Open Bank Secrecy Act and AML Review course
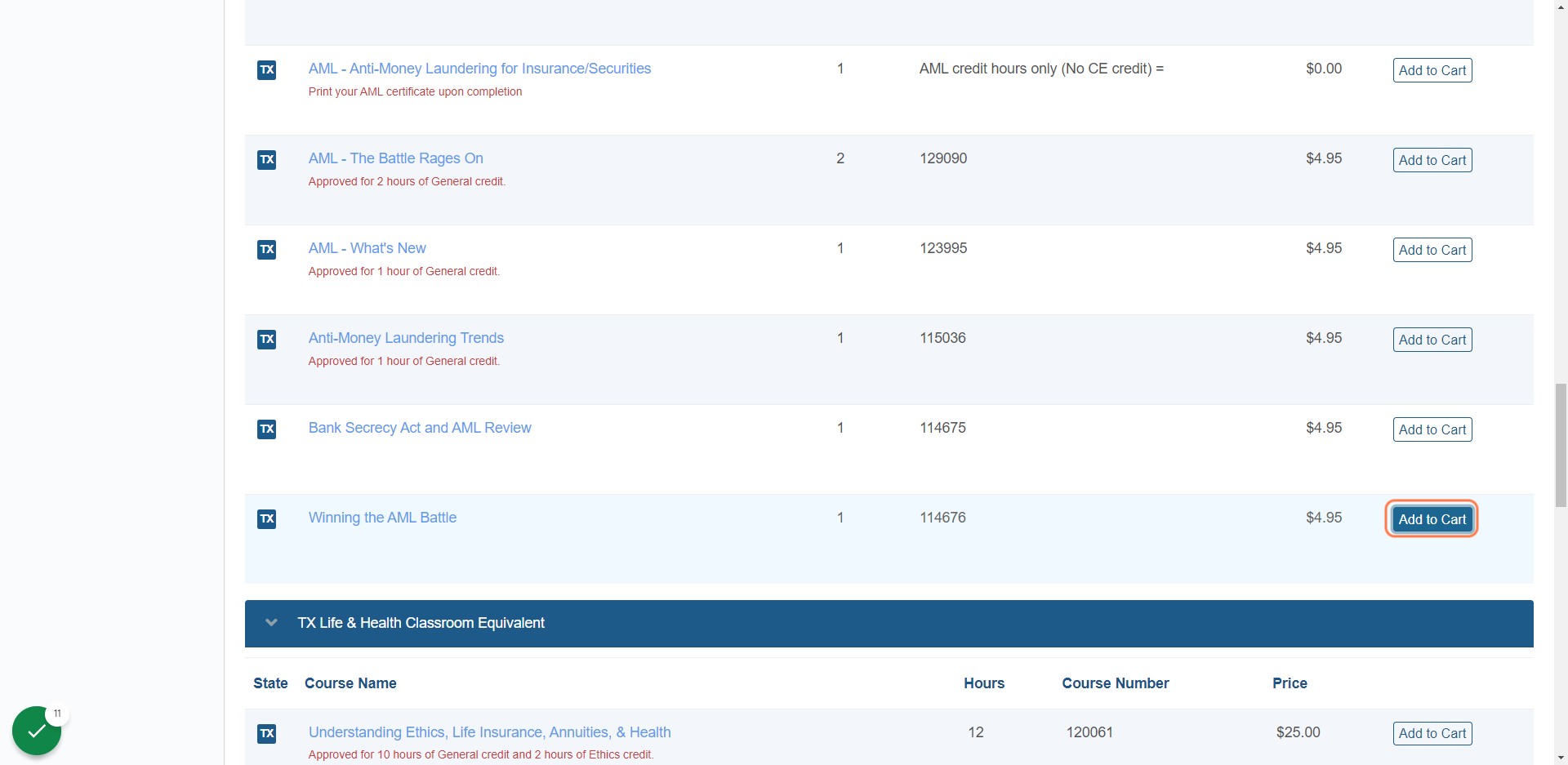This screenshot has width=1568, height=765. (x=420, y=428)
